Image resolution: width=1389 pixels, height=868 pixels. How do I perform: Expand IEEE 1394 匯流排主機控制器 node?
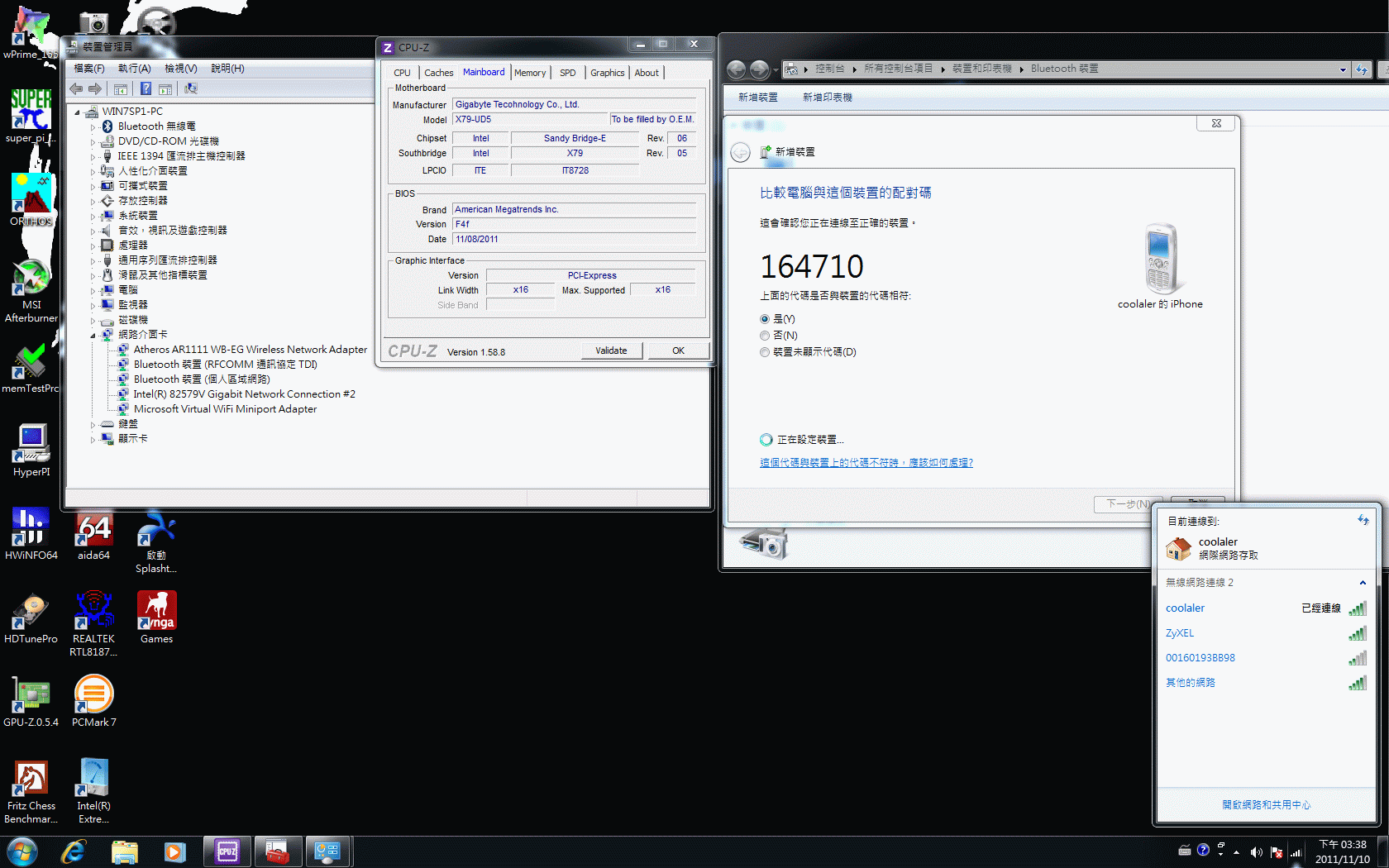(93, 157)
